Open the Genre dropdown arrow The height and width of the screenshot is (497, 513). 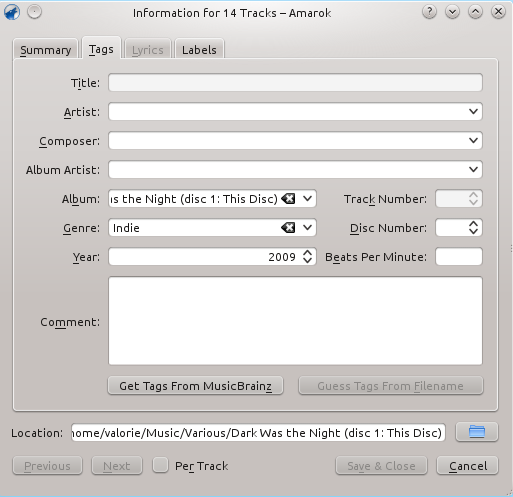point(307,228)
